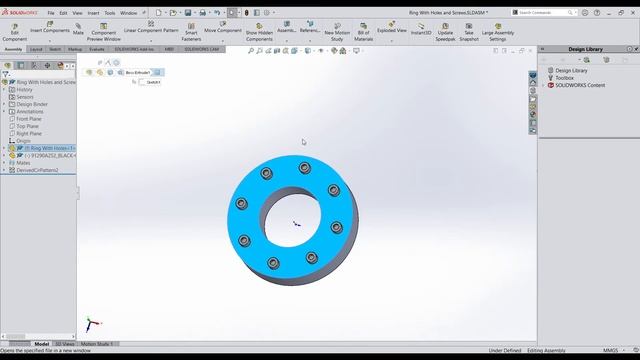Expand the Ring With Holes component
The image size is (640, 360).
[4, 148]
